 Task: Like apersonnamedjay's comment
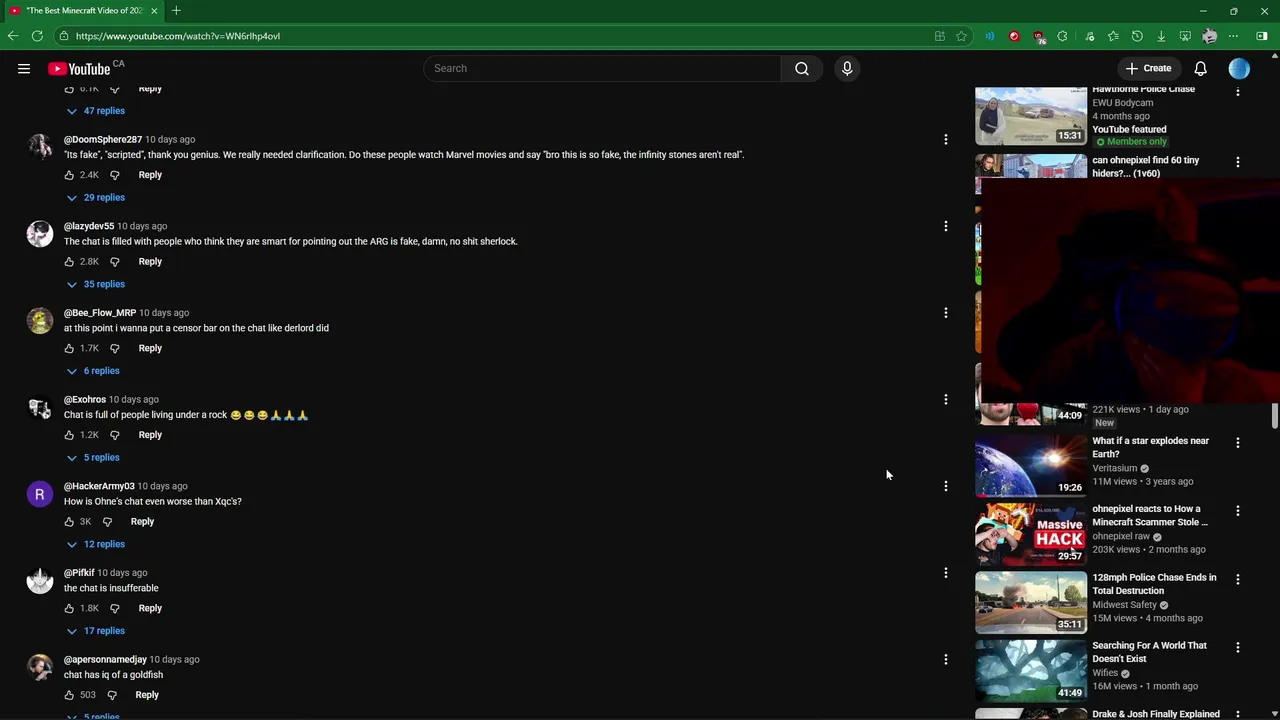[69, 695]
